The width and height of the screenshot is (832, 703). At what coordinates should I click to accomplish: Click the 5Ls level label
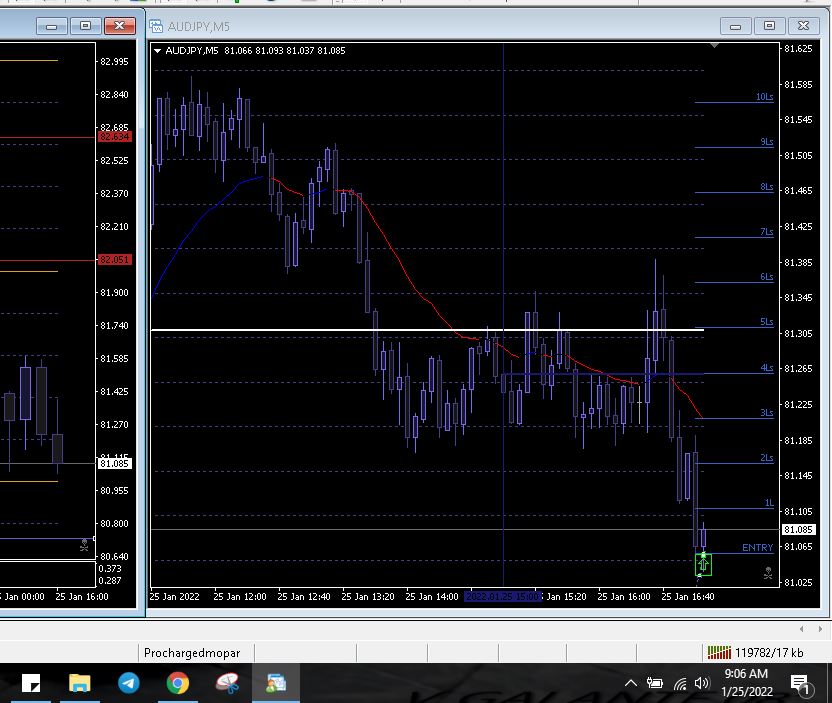(x=767, y=322)
